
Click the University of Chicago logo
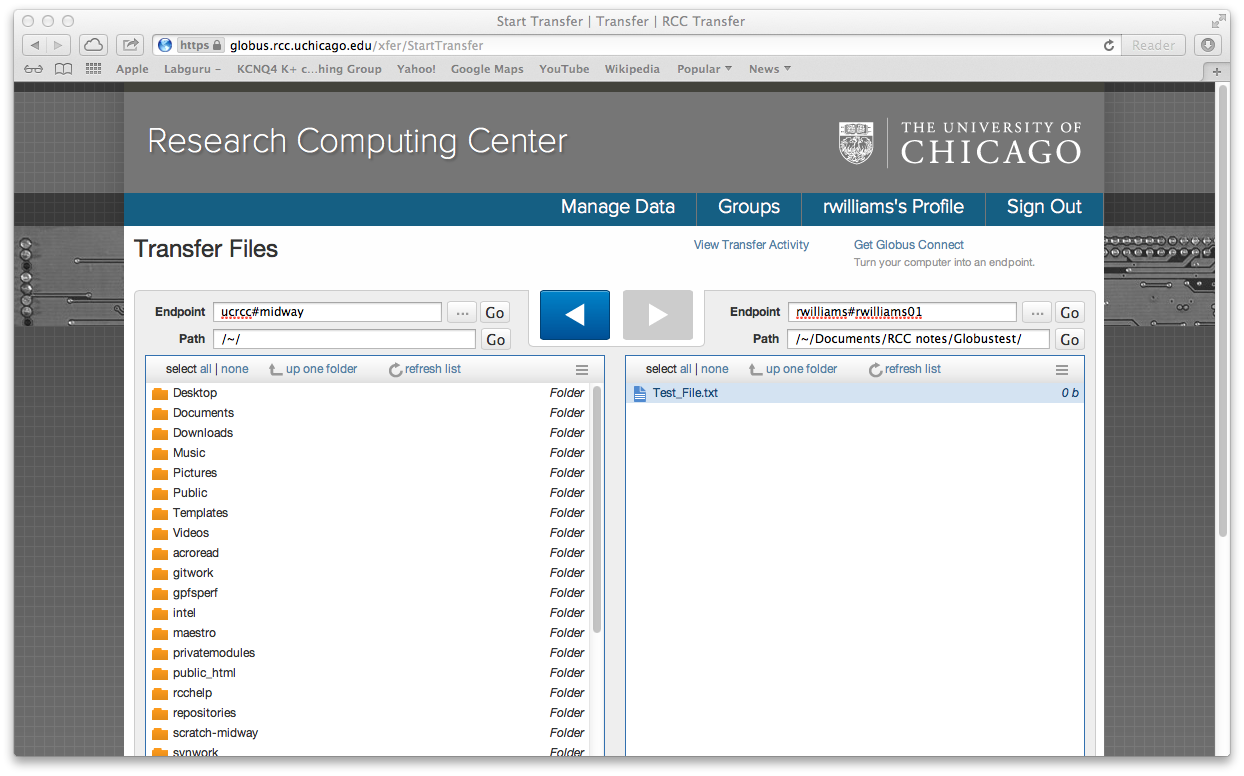coord(960,143)
